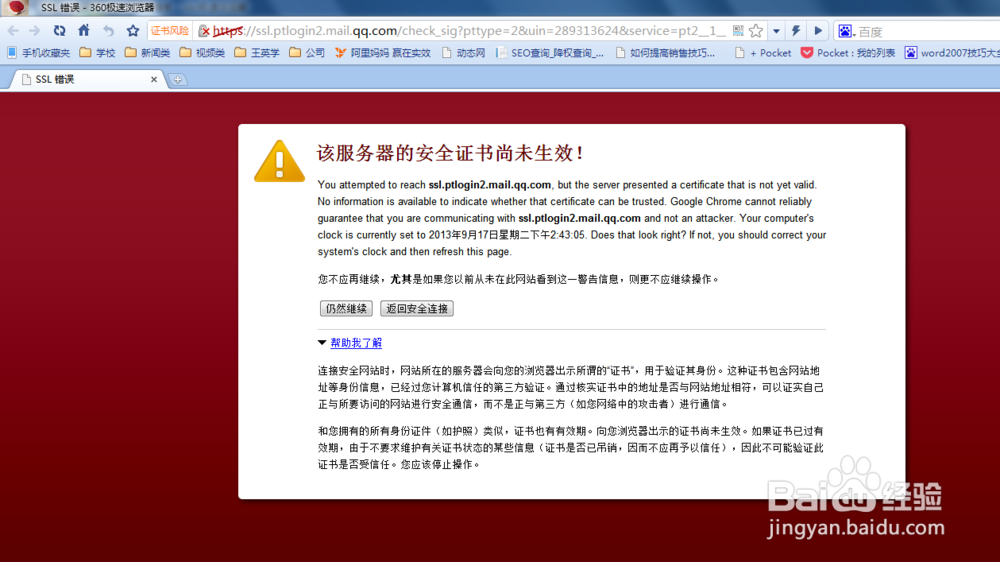Click the browser back arrow
The image size is (1000, 562).
pyautogui.click(x=13, y=31)
